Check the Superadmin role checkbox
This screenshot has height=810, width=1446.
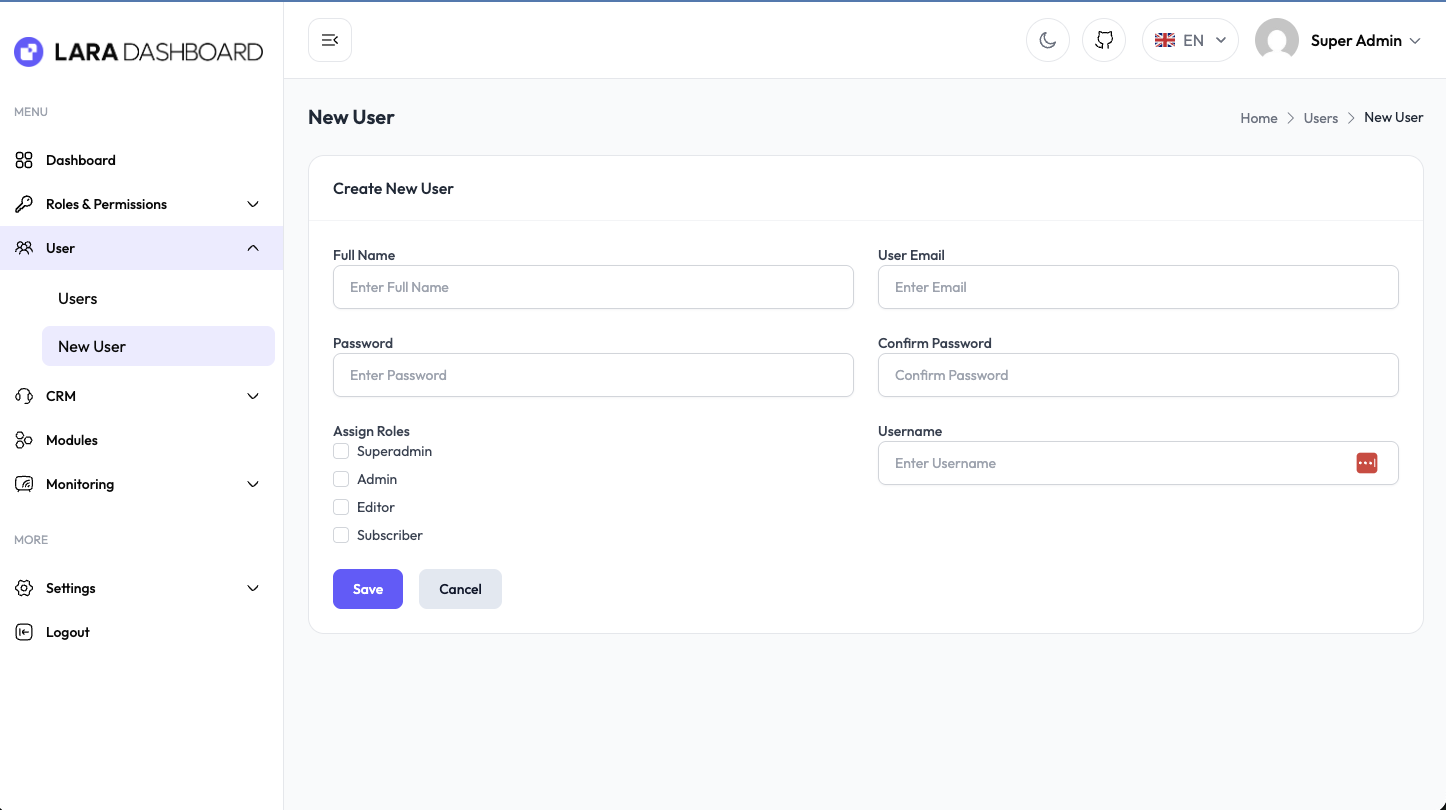(x=341, y=451)
